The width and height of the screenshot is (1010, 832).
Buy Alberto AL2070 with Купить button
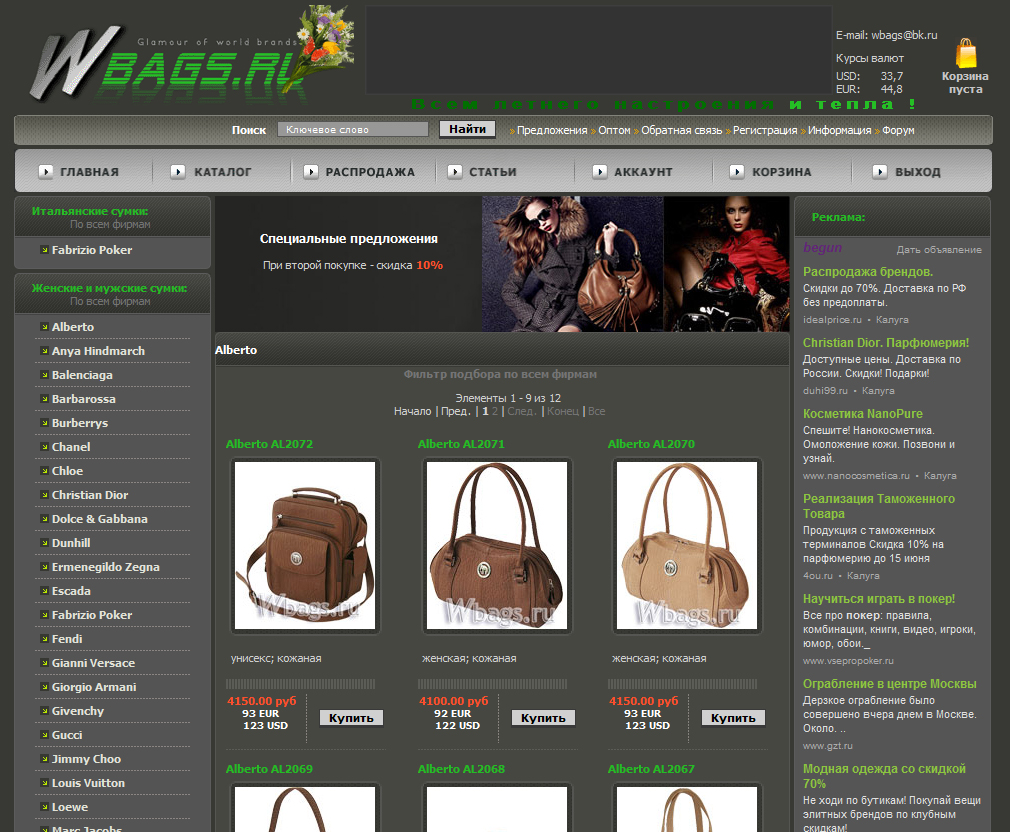tap(733, 718)
